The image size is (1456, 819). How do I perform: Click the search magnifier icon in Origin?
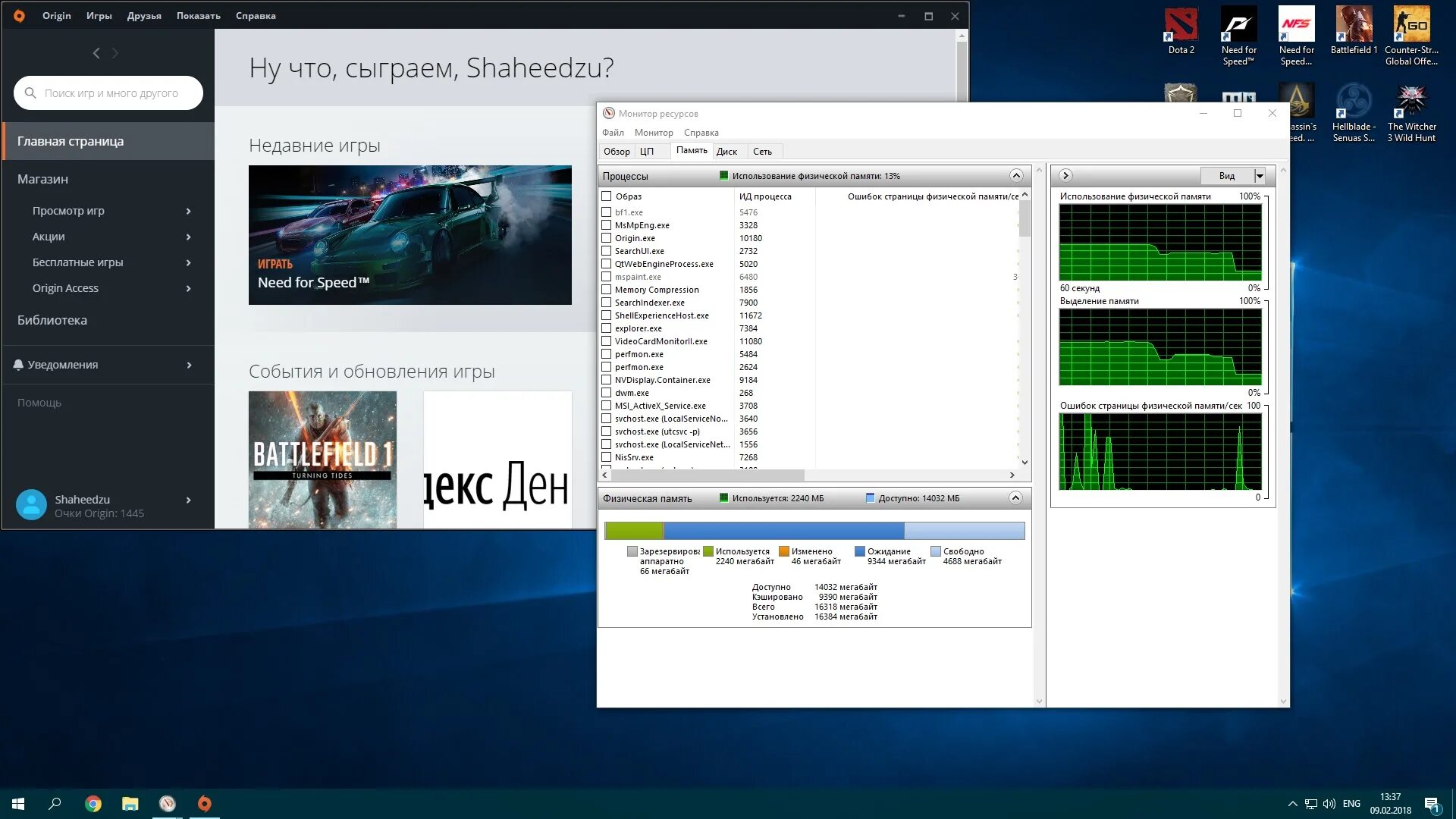click(30, 93)
